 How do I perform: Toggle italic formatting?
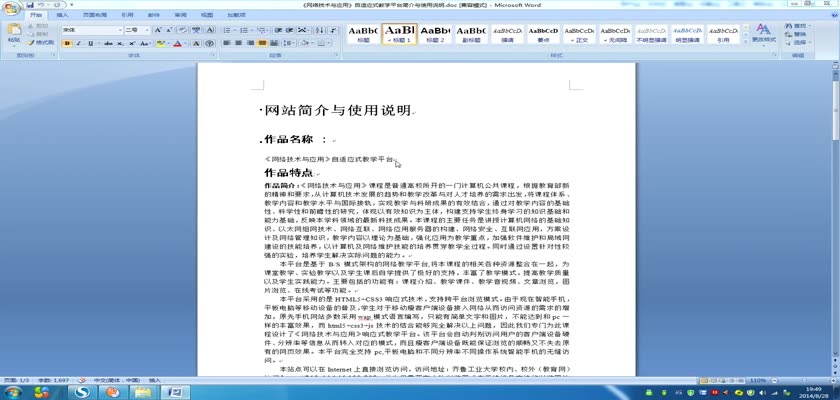tap(79, 44)
